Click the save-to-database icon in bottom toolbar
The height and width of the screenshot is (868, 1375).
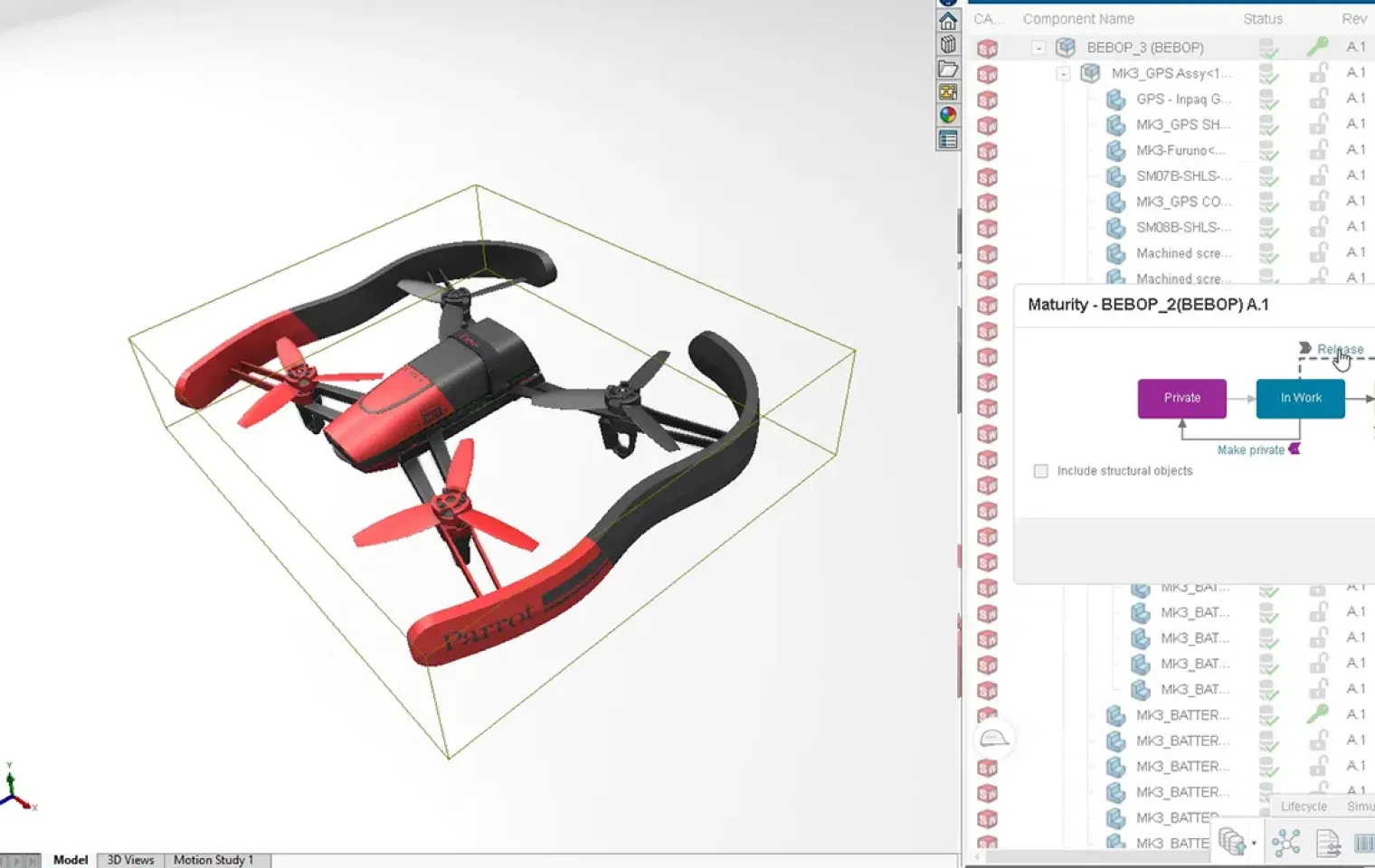click(1232, 842)
